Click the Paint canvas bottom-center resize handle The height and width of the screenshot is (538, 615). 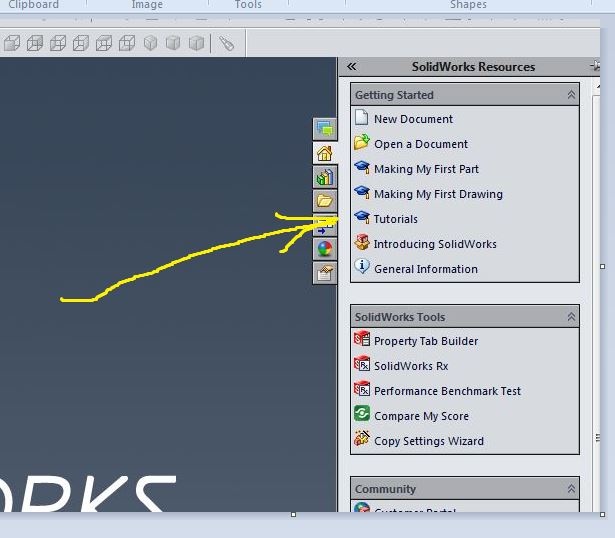pos(293,514)
